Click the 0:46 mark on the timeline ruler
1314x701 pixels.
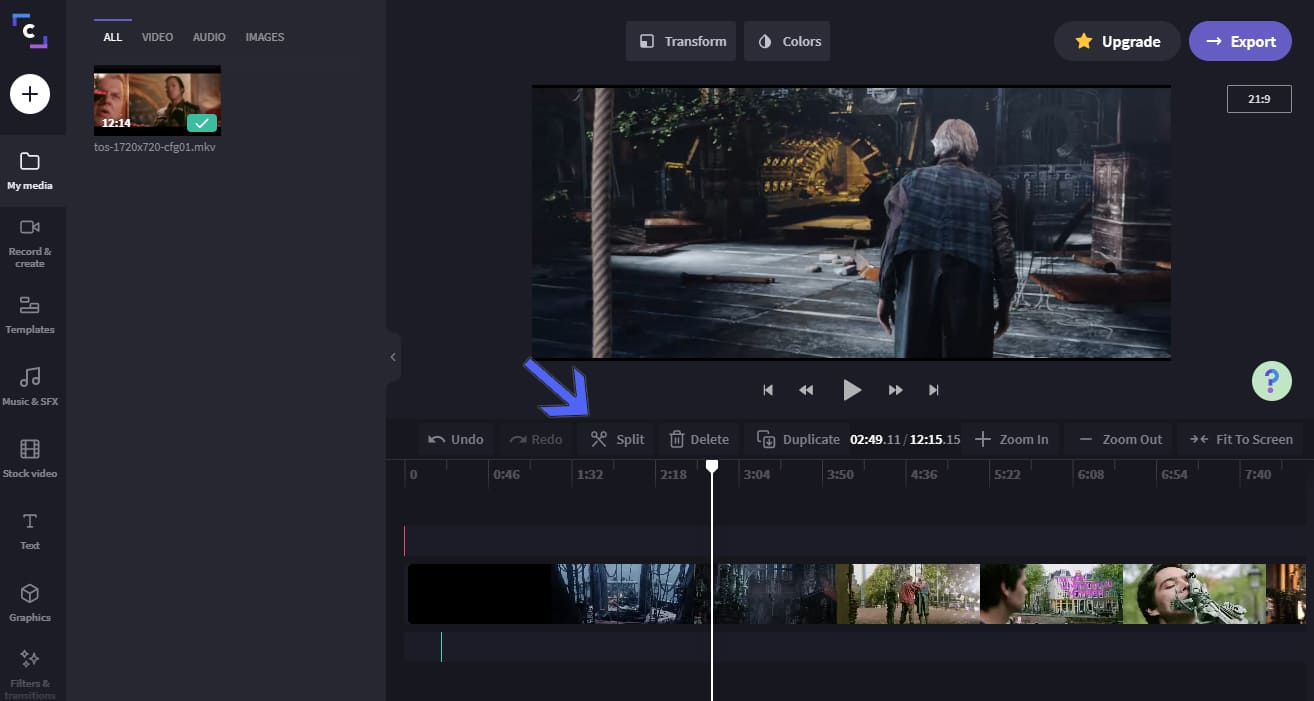coord(506,474)
